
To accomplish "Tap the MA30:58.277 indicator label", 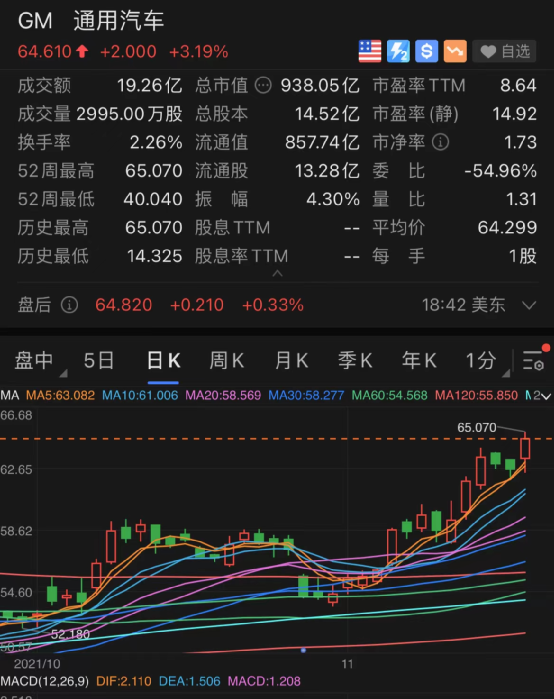I will coord(306,395).
